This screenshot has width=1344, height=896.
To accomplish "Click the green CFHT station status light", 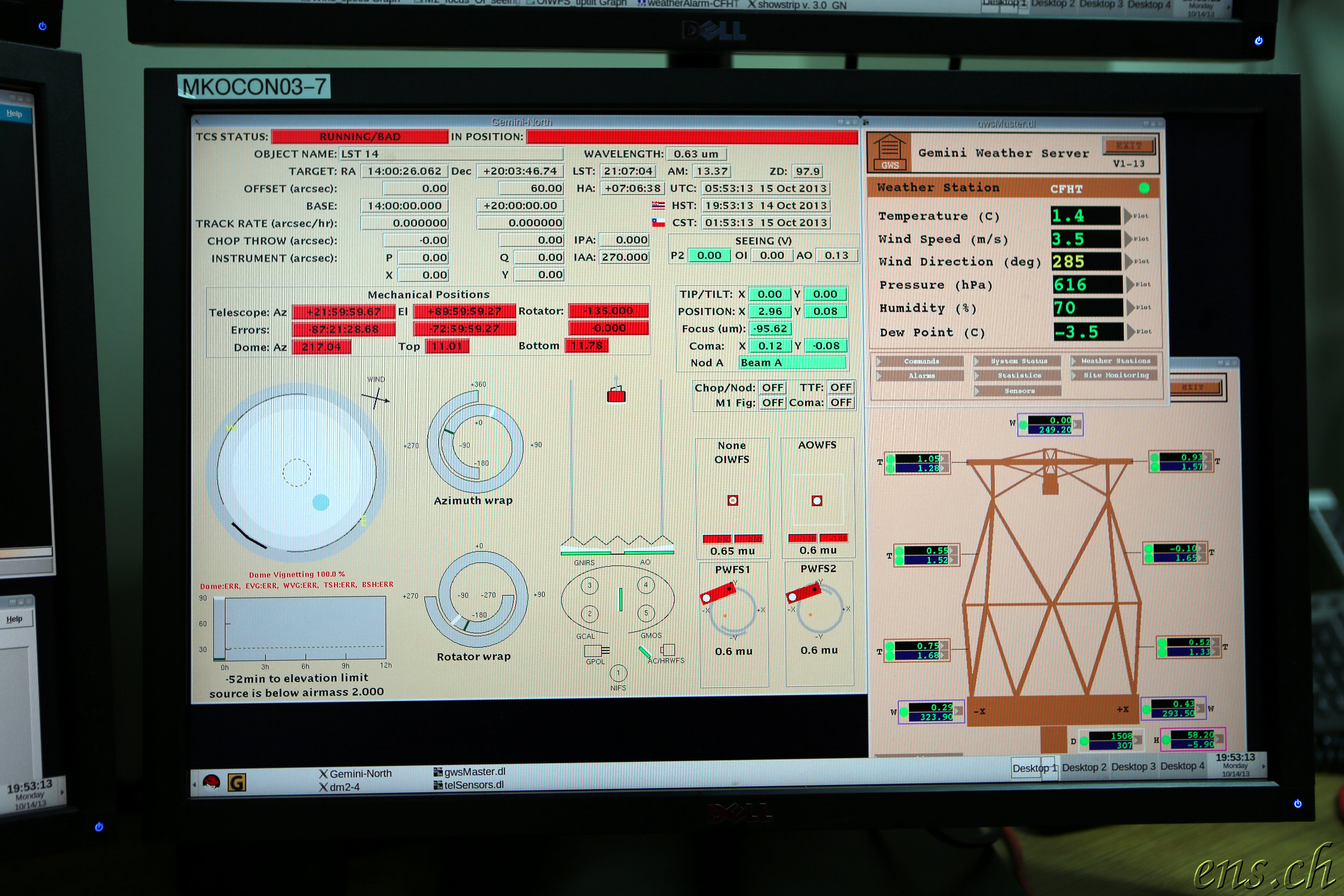I will pyautogui.click(x=1144, y=188).
